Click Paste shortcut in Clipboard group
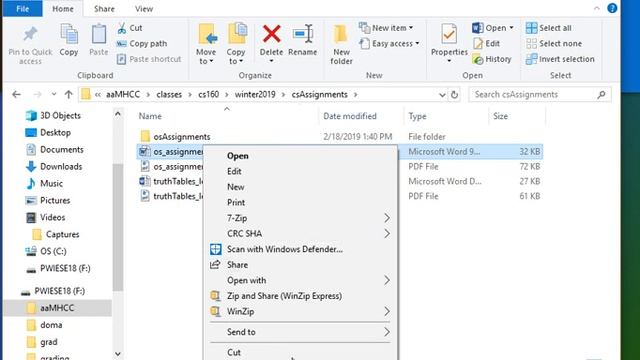 coord(149,59)
